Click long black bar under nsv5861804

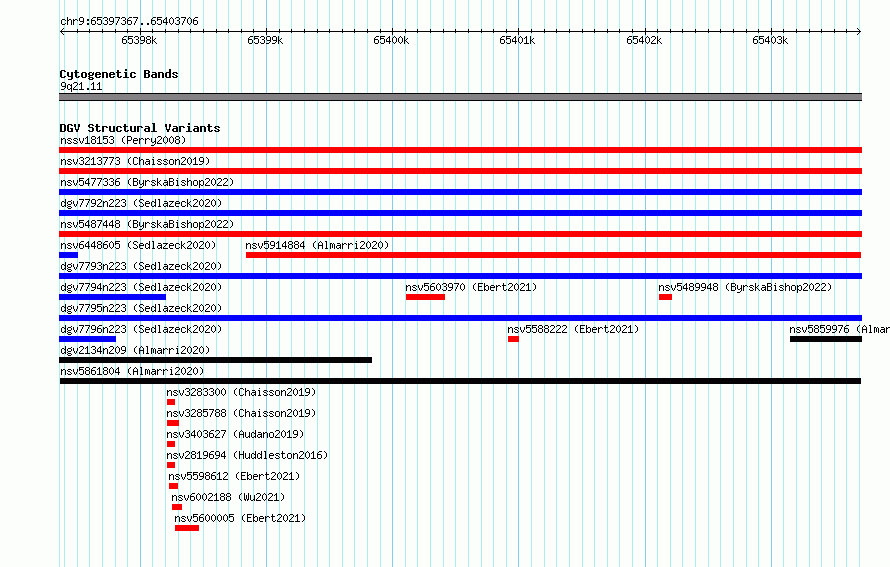tap(460, 381)
